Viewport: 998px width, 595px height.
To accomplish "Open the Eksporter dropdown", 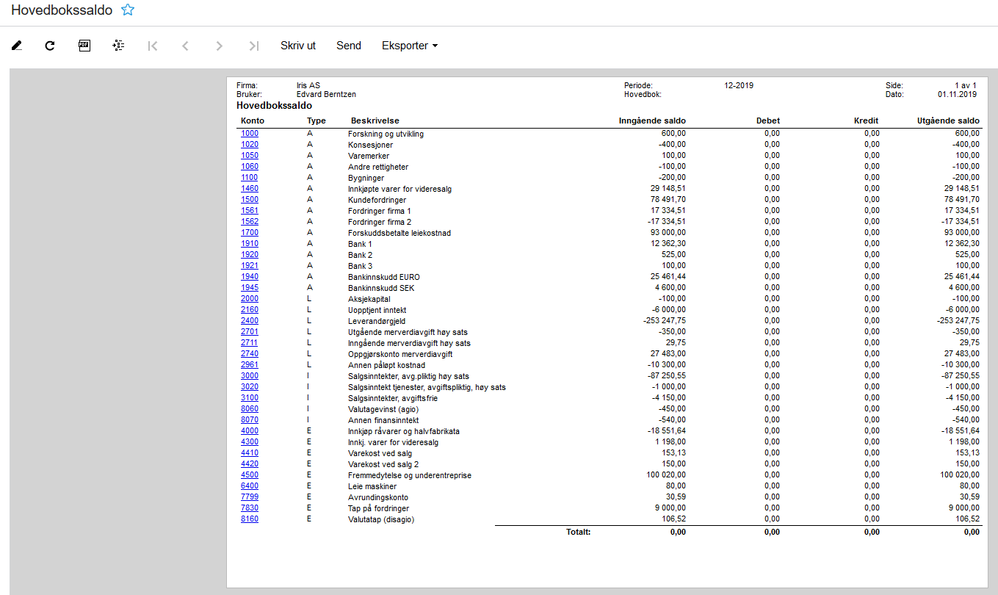I will coord(409,46).
